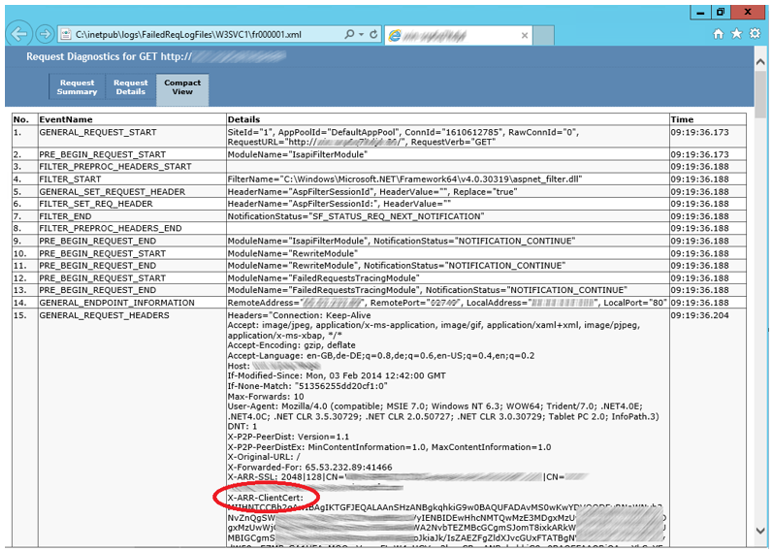Click the page icon in address bar

[66, 35]
